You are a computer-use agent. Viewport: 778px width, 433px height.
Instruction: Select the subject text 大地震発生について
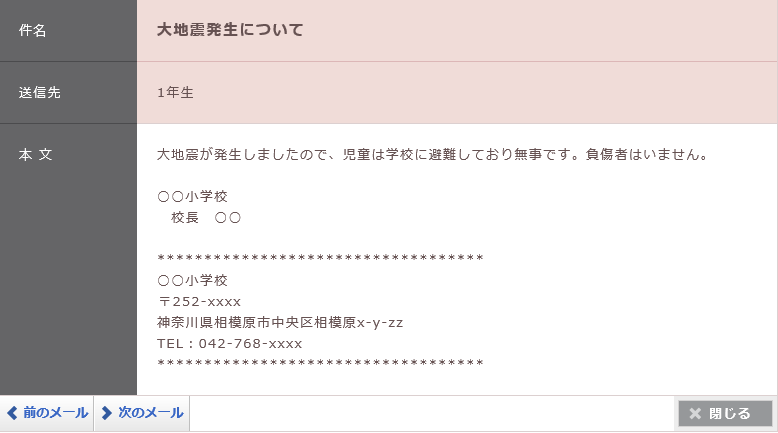pos(230,30)
